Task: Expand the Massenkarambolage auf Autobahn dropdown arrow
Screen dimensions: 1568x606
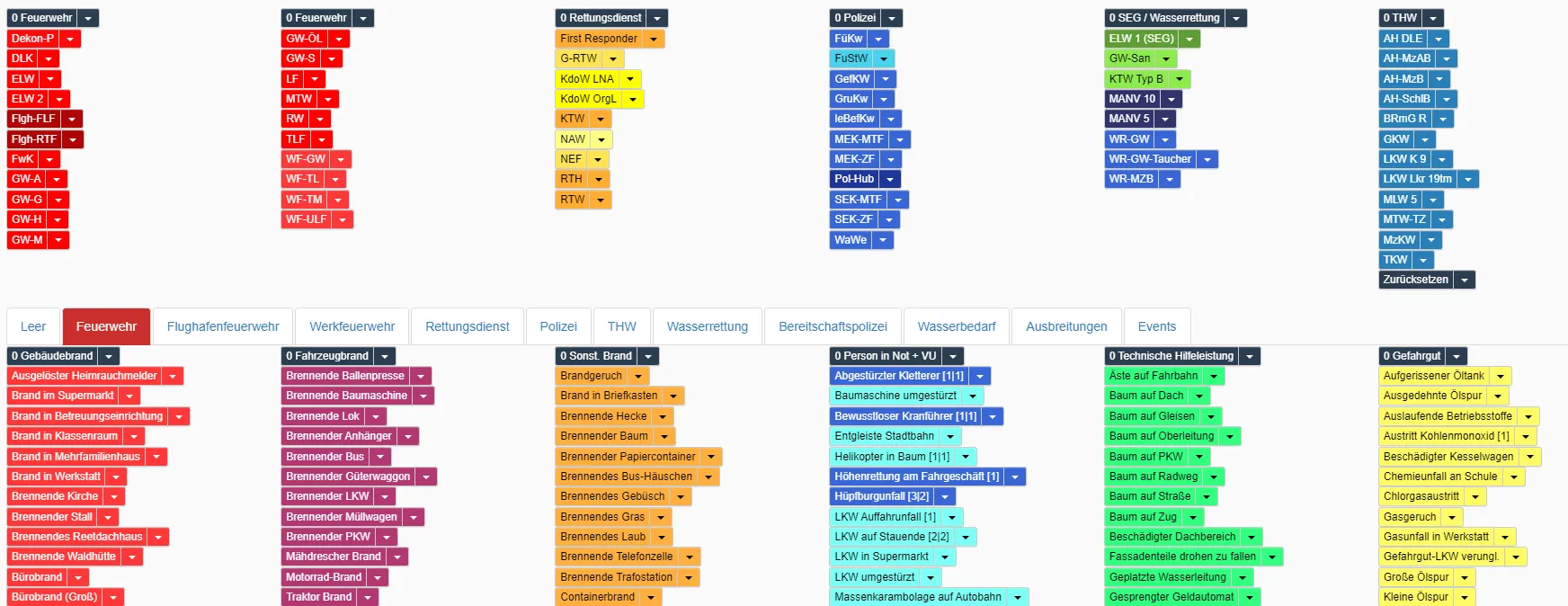Action: tap(1018, 597)
